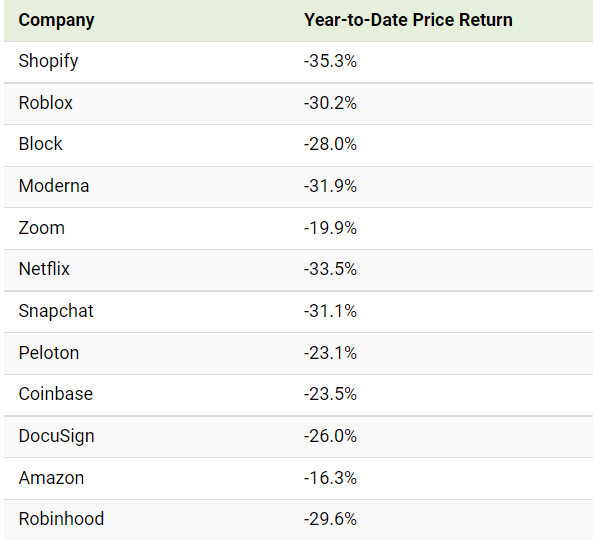
Task: Select the Shopify company cell
Action: [x=48, y=61]
